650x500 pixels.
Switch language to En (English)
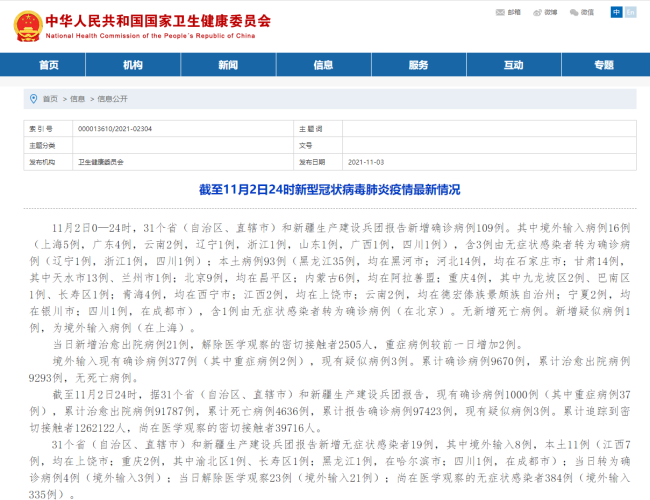[x=632, y=12]
